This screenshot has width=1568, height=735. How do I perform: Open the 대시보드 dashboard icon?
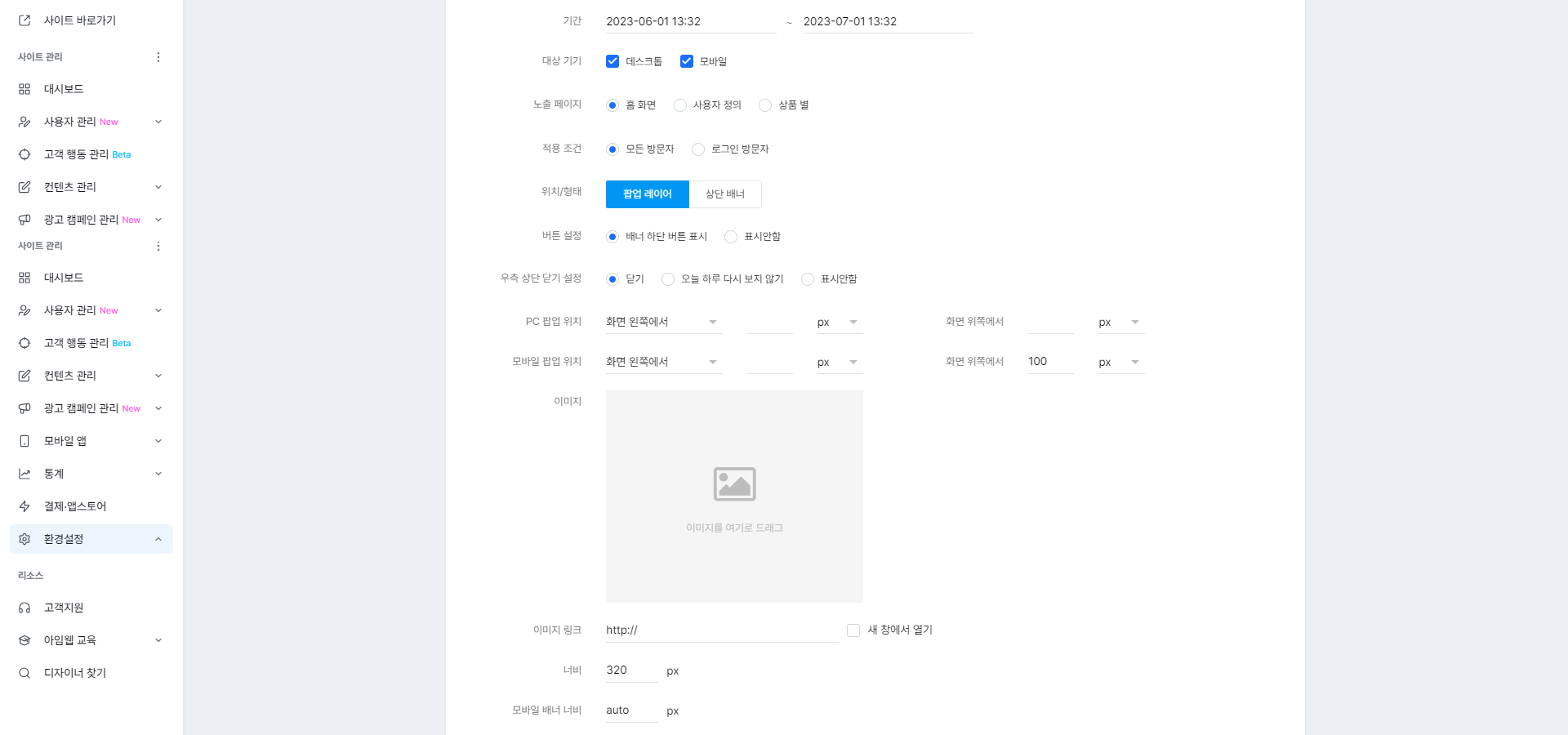24,89
